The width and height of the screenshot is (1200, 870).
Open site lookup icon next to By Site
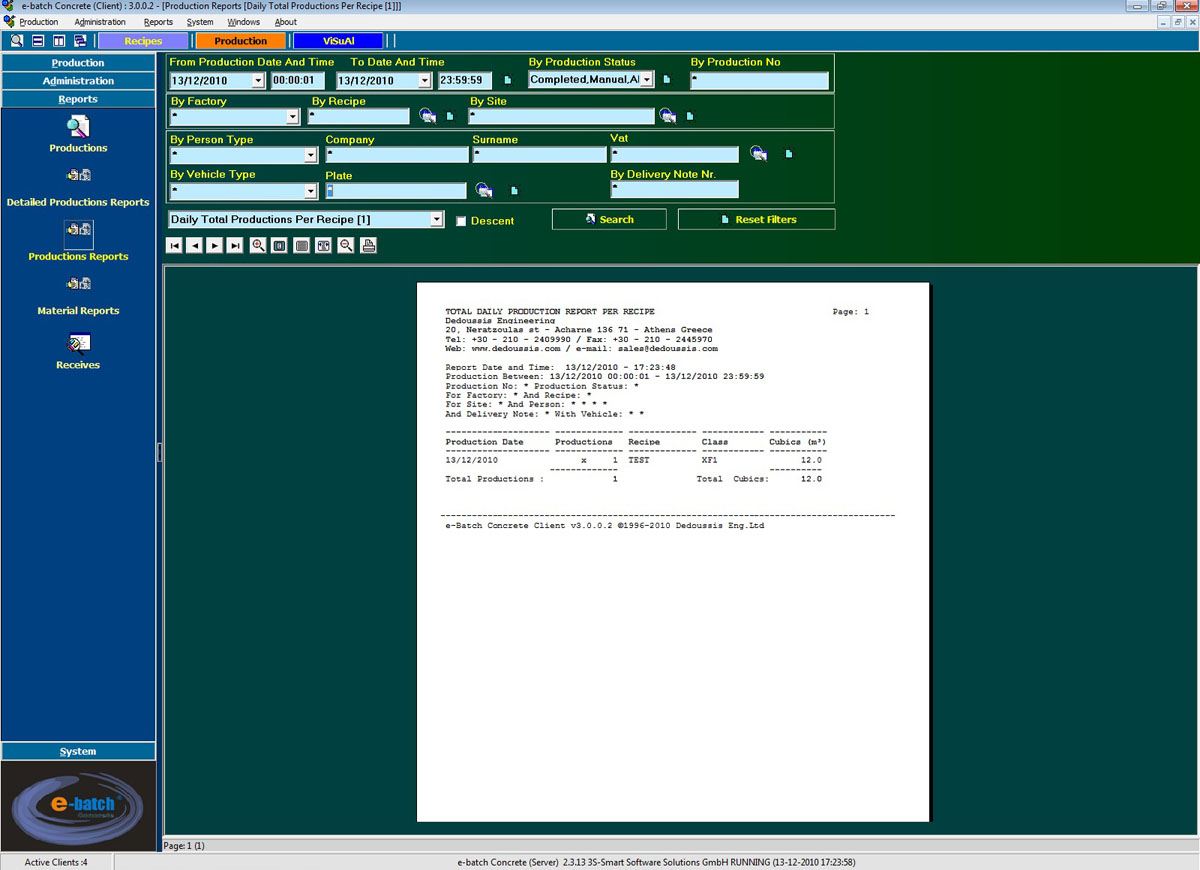[x=667, y=116]
